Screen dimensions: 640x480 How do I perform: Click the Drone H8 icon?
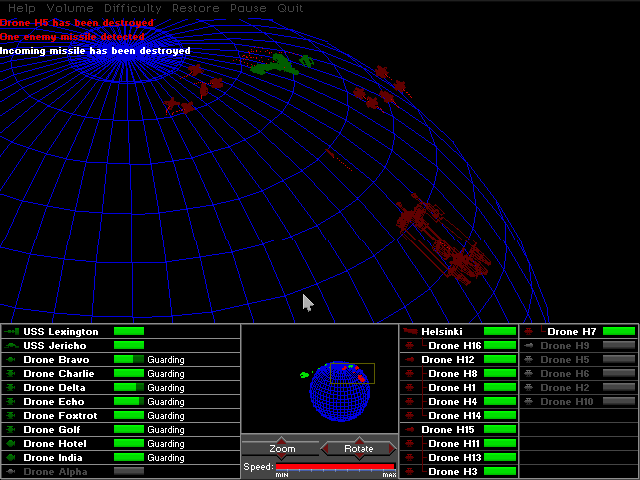pyautogui.click(x=410, y=373)
